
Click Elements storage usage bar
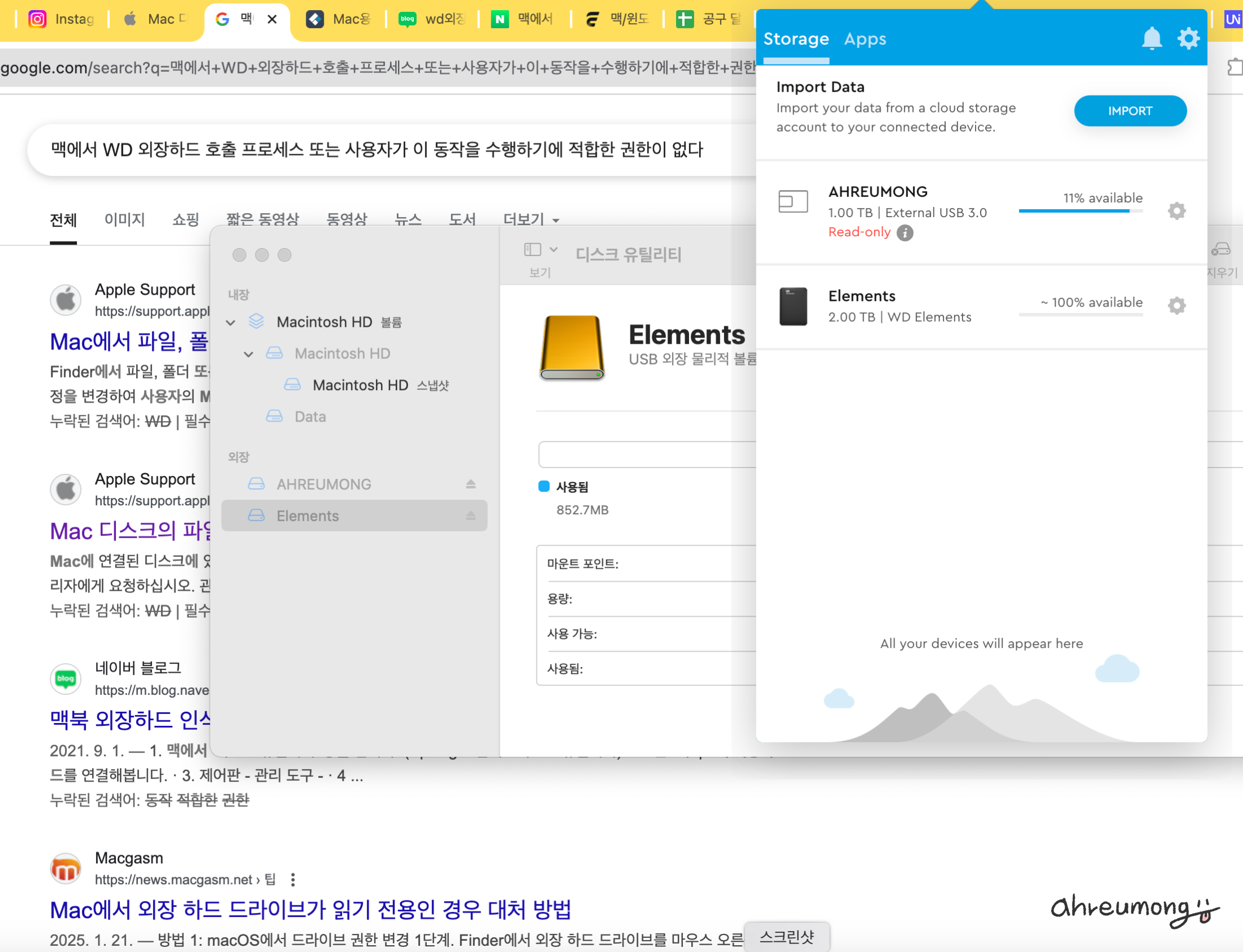1080,314
